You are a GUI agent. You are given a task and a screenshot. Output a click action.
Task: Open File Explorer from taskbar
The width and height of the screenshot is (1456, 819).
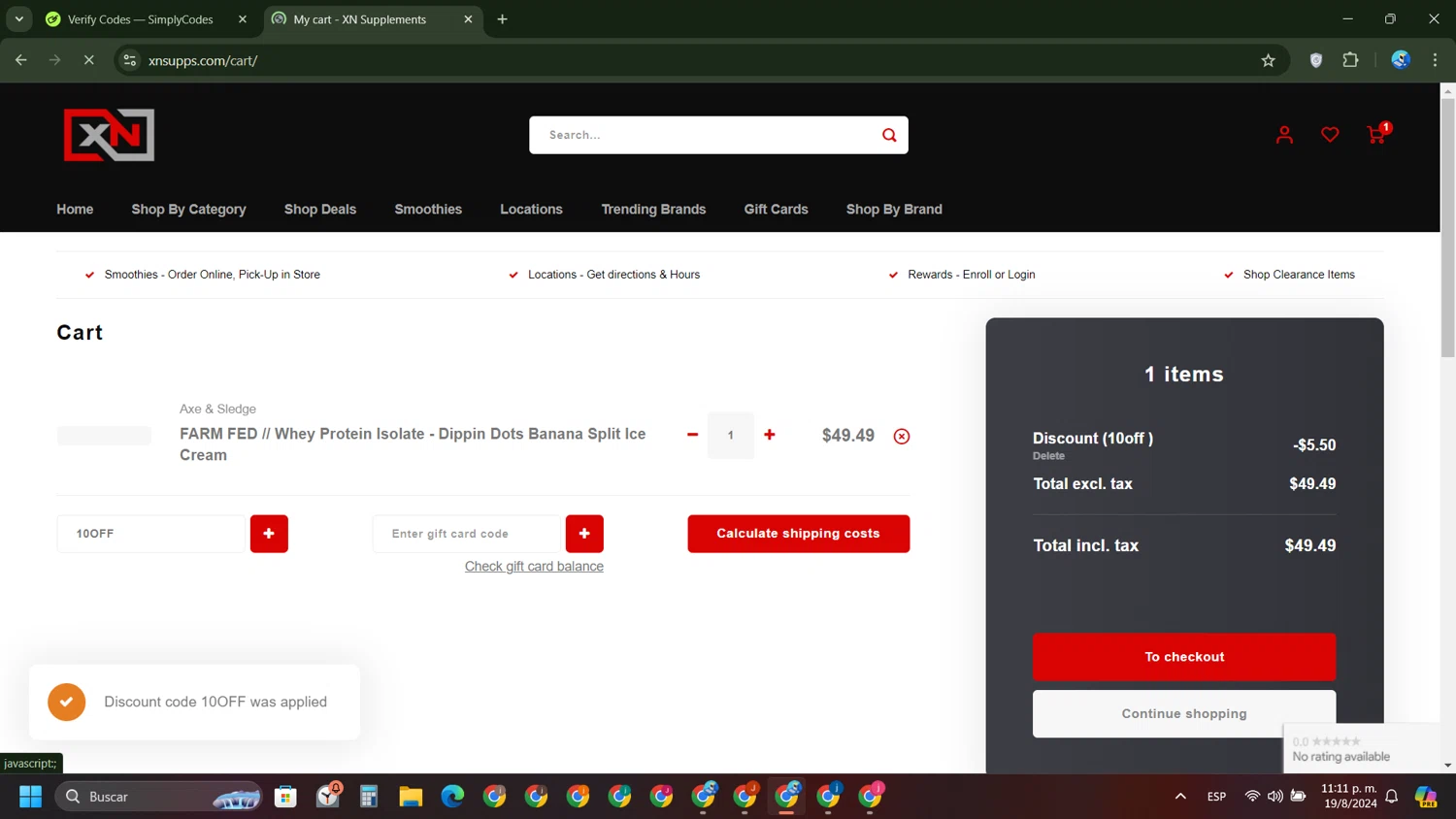point(411,797)
